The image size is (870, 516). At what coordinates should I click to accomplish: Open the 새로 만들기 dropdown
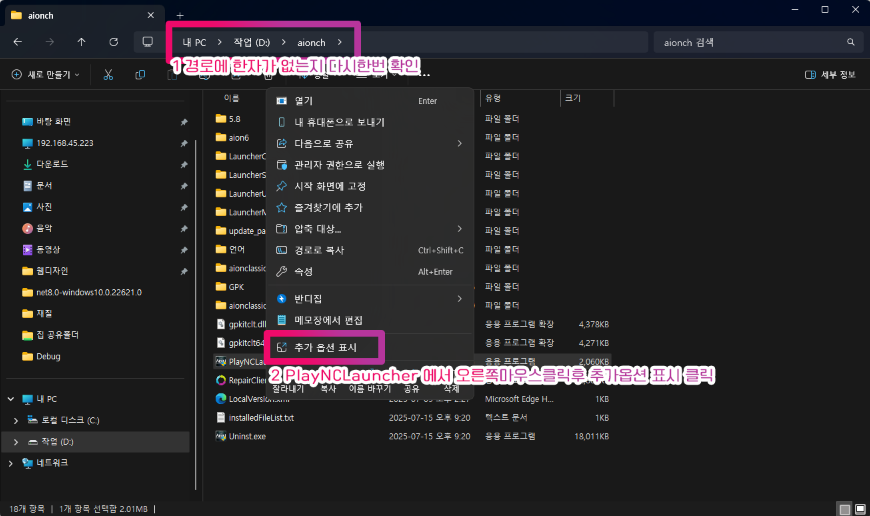48,75
